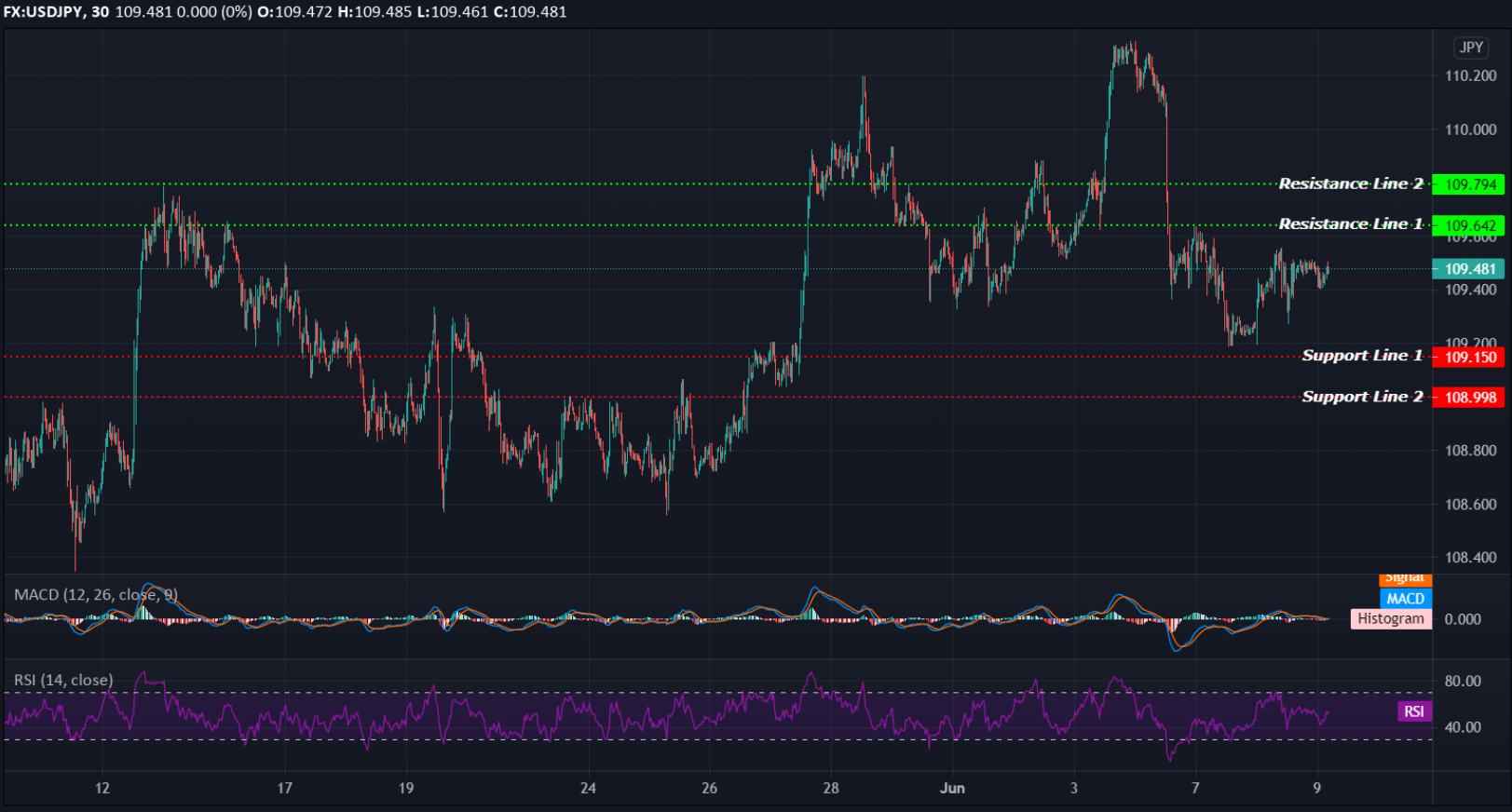Click the 108.400 price axis label
This screenshot has height=812, width=1512.
pyautogui.click(x=1471, y=558)
